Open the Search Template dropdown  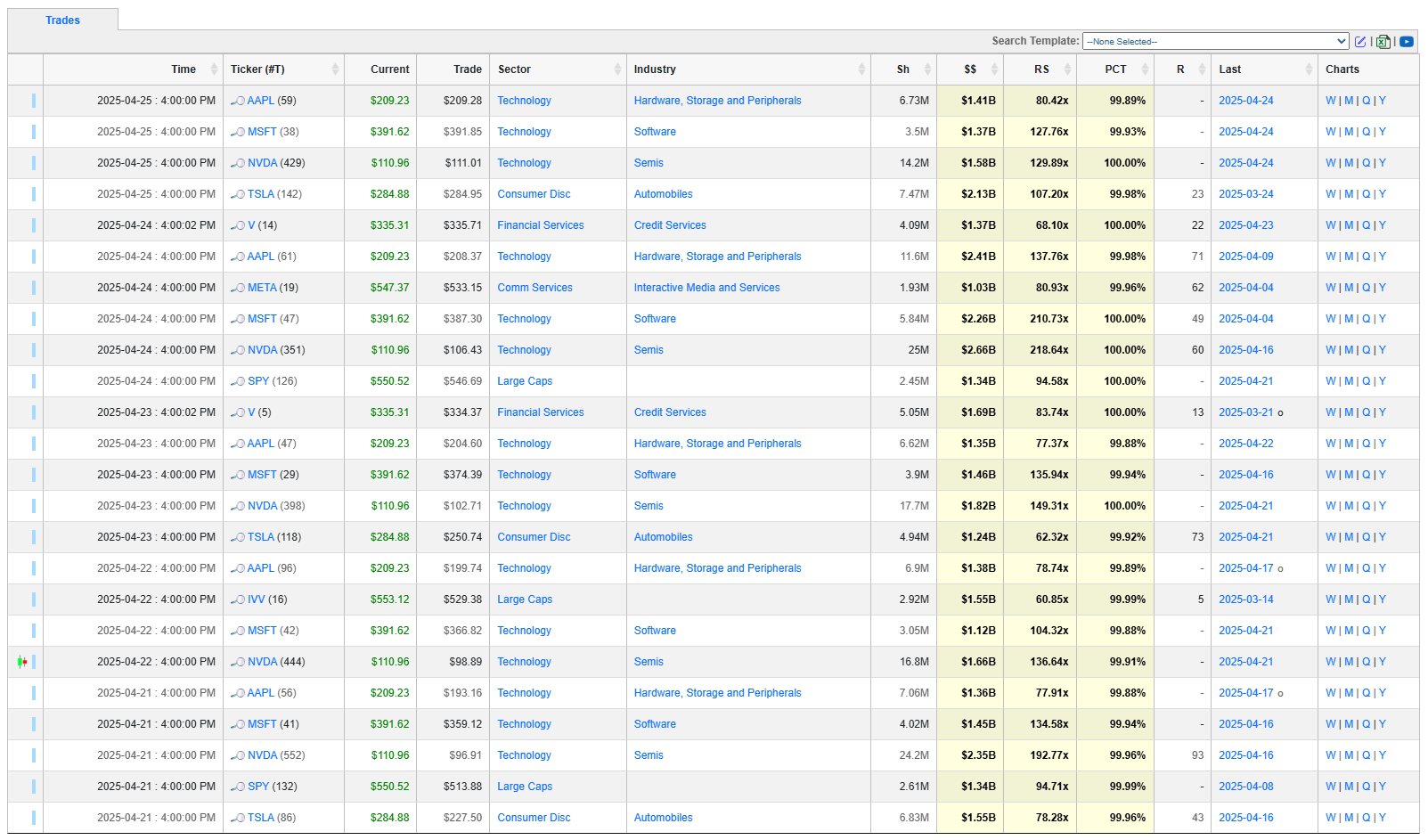[x=1215, y=41]
